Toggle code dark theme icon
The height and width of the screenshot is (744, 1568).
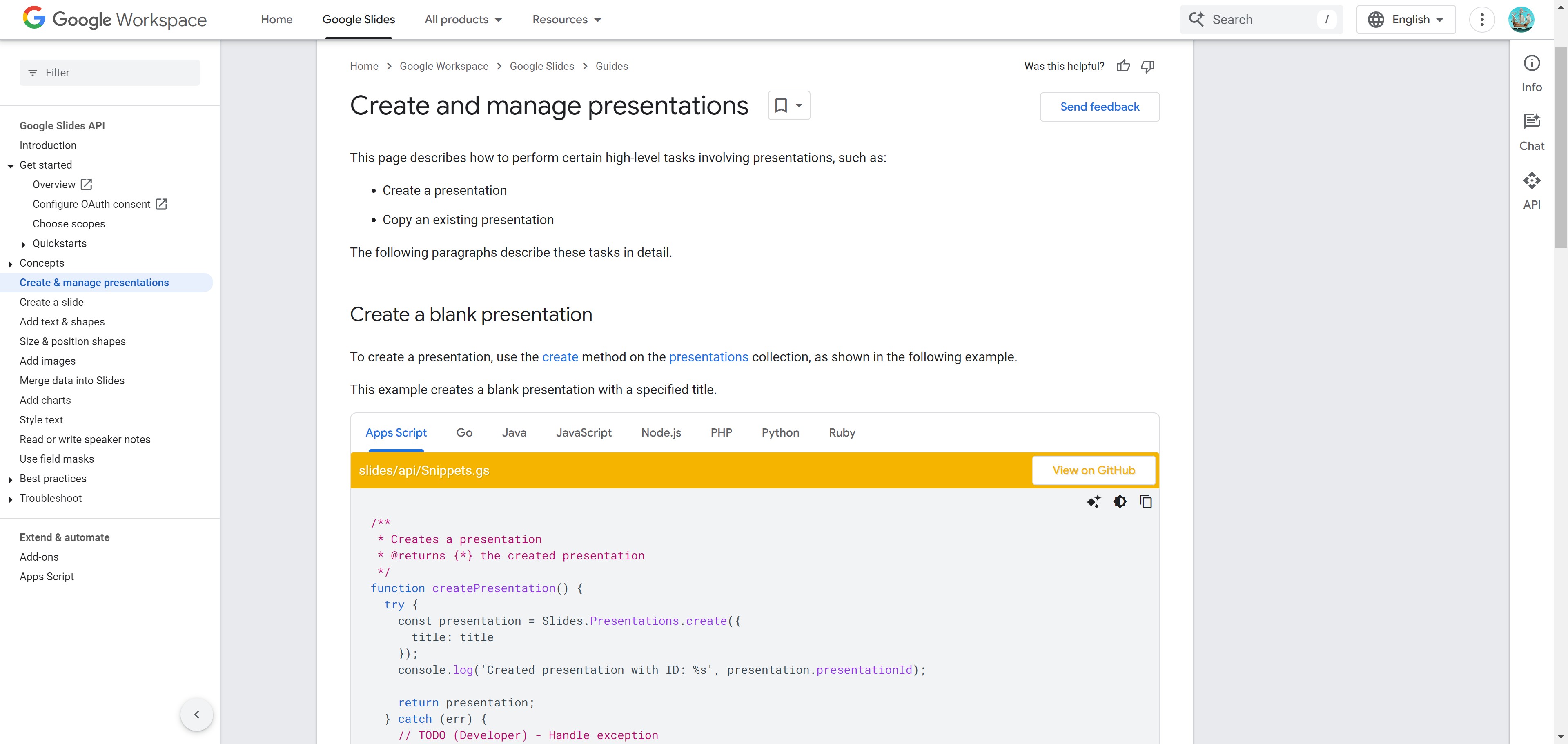point(1120,502)
